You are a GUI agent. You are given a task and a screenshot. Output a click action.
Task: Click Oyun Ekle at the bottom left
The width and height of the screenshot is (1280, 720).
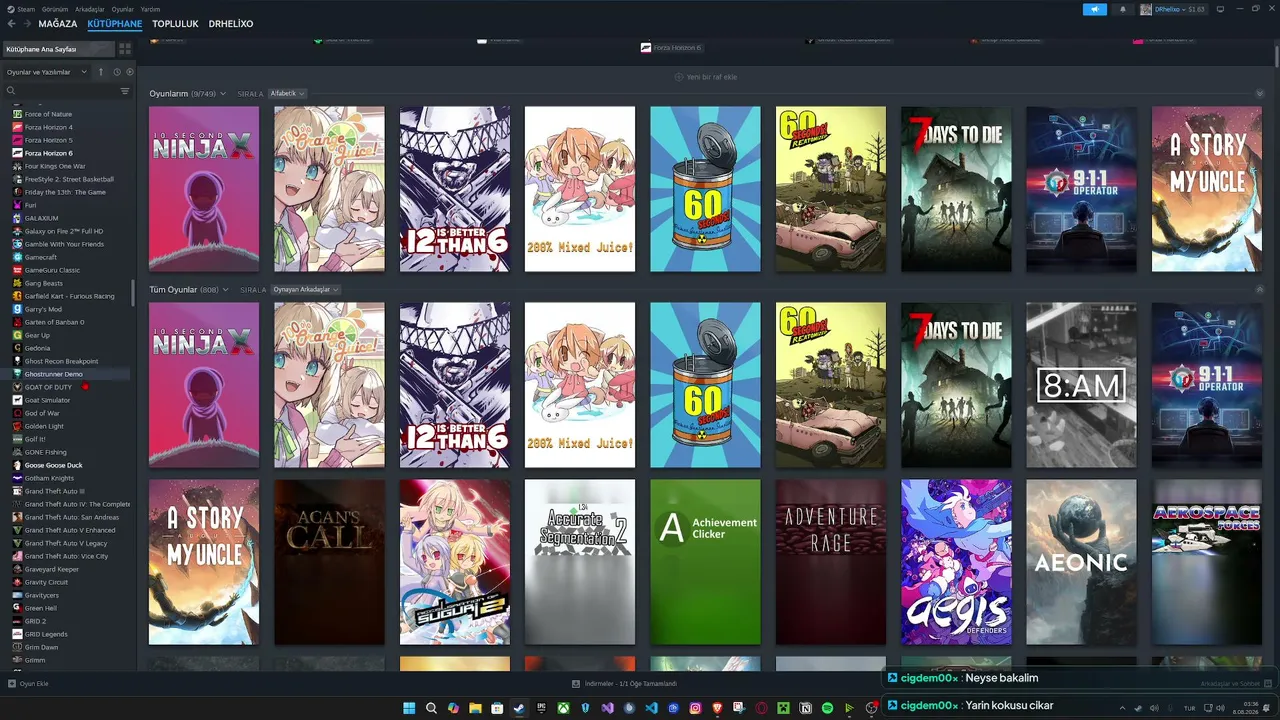pos(28,683)
